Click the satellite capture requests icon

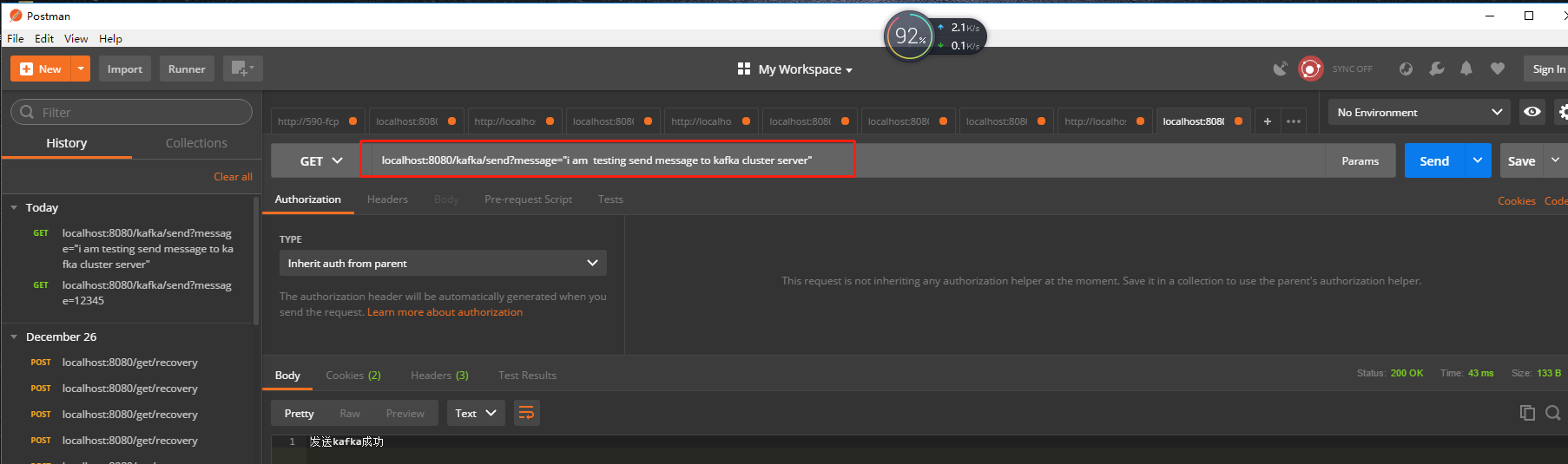[x=1280, y=69]
